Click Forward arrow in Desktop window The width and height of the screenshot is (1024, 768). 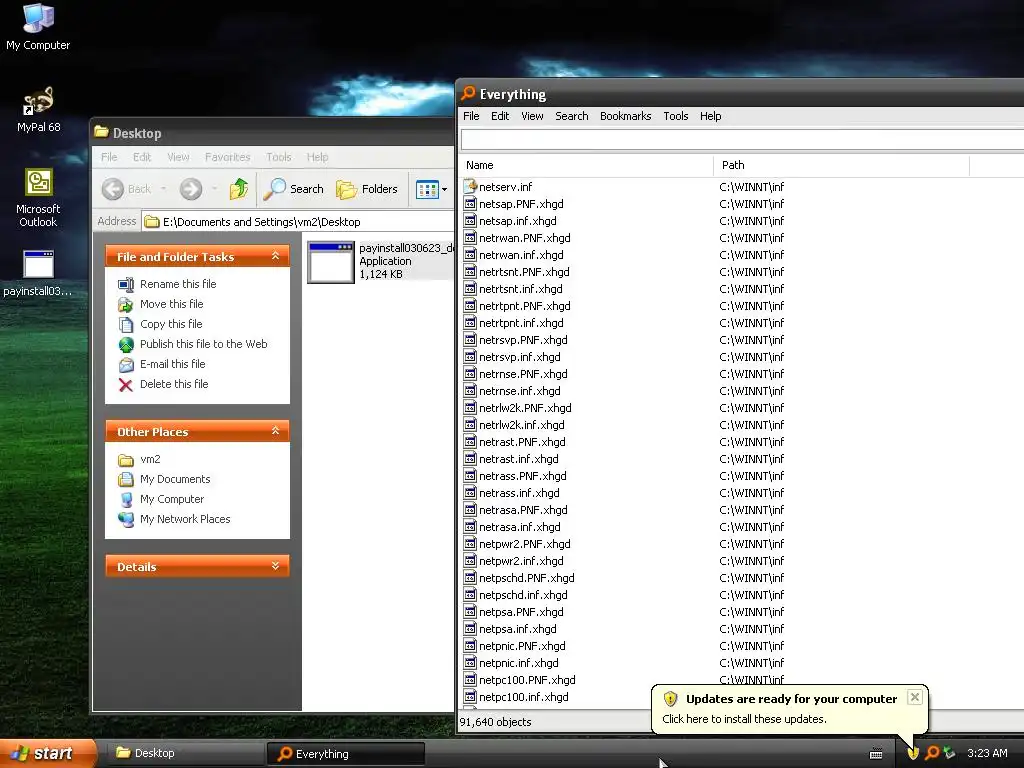pos(191,189)
